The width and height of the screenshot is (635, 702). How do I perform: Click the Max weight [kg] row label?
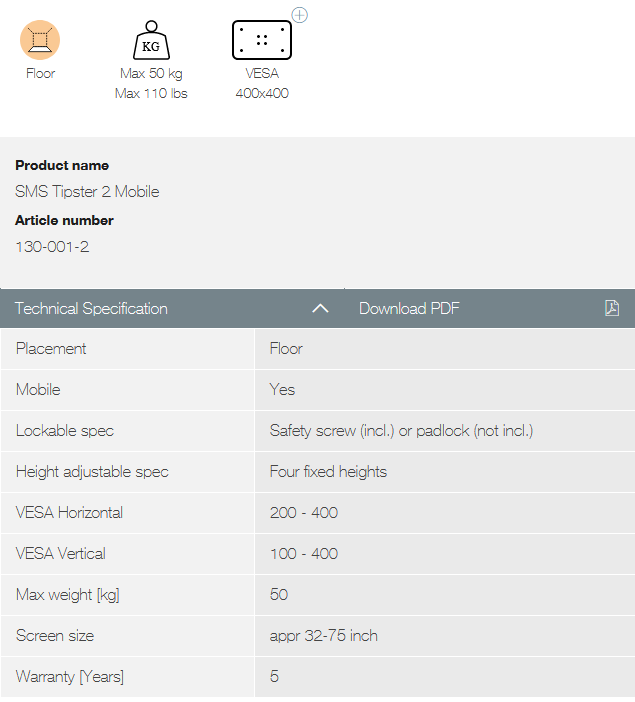click(67, 594)
